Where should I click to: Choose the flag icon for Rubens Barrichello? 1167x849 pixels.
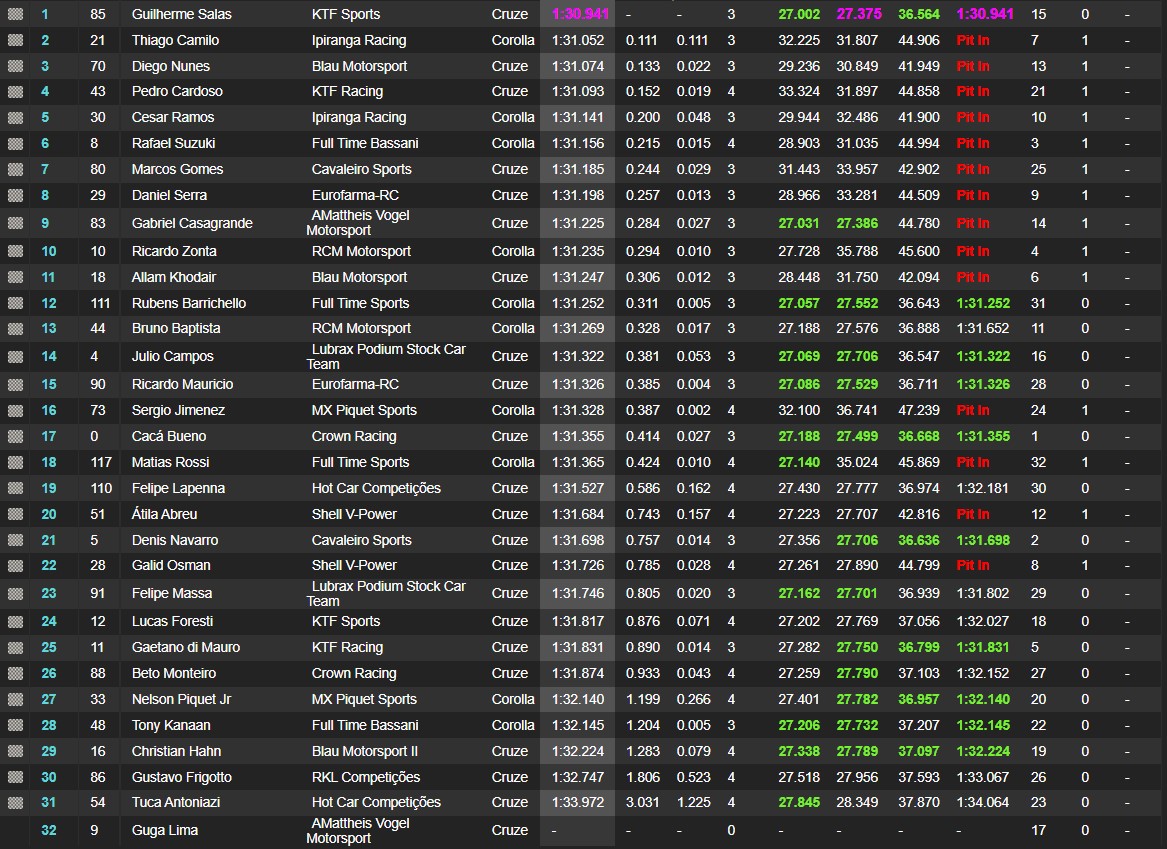coord(15,304)
